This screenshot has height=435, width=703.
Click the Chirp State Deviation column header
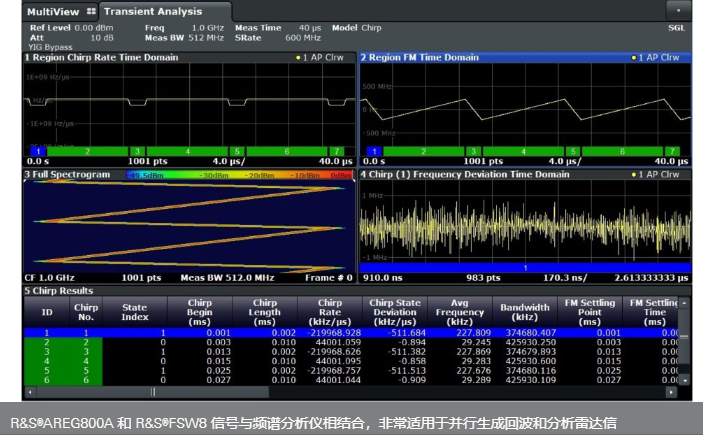click(395, 312)
